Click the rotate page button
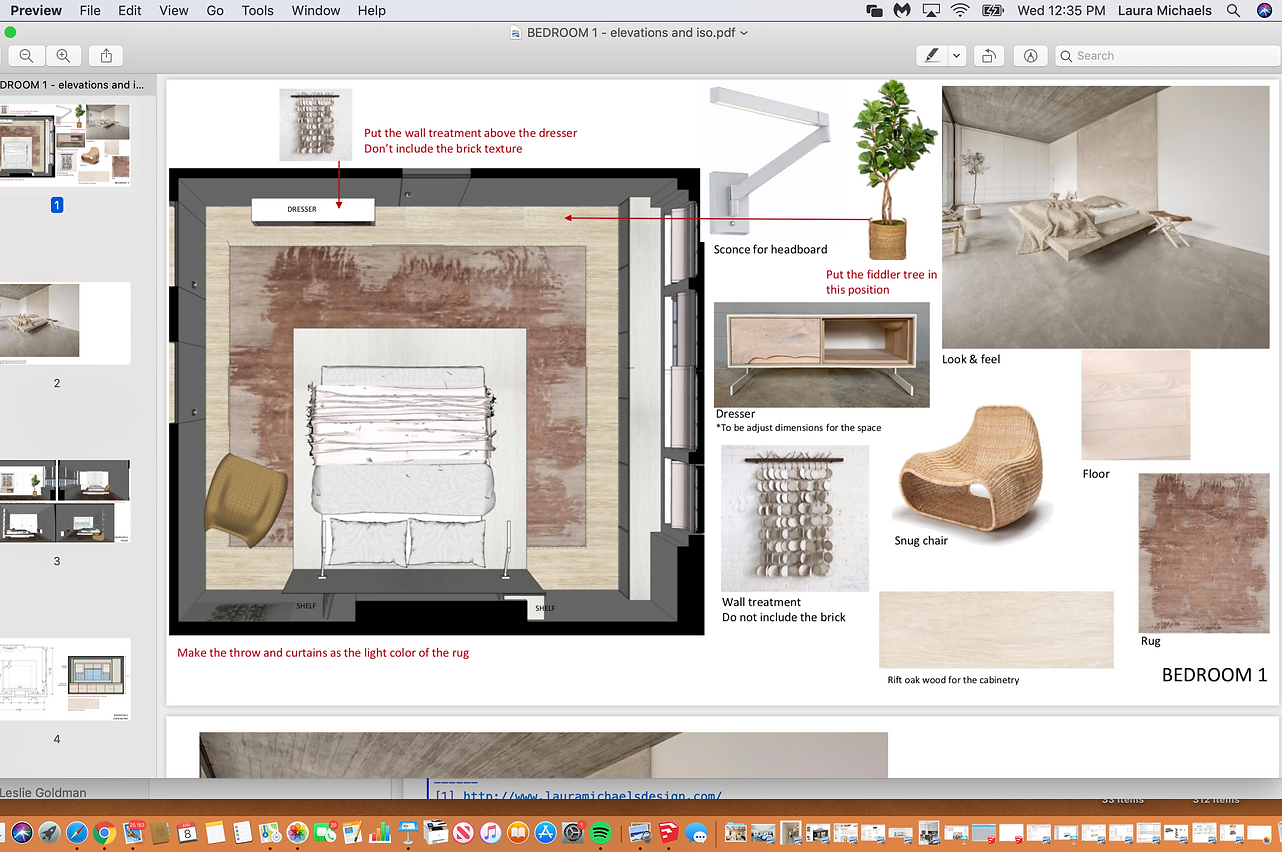Viewport: 1282px width, 852px height. click(988, 56)
